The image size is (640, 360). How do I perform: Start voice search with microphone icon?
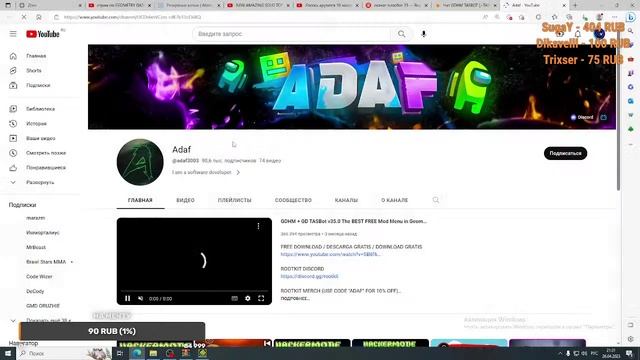click(424, 34)
